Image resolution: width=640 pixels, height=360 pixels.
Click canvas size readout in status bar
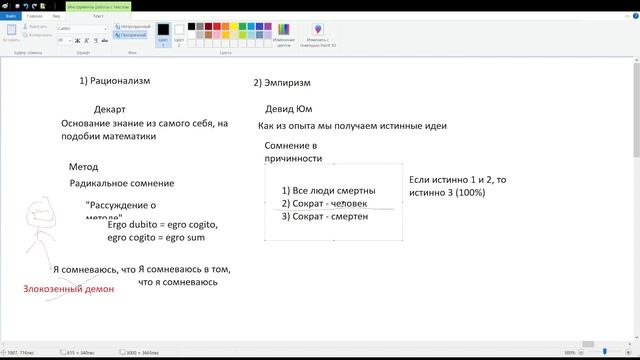139,352
